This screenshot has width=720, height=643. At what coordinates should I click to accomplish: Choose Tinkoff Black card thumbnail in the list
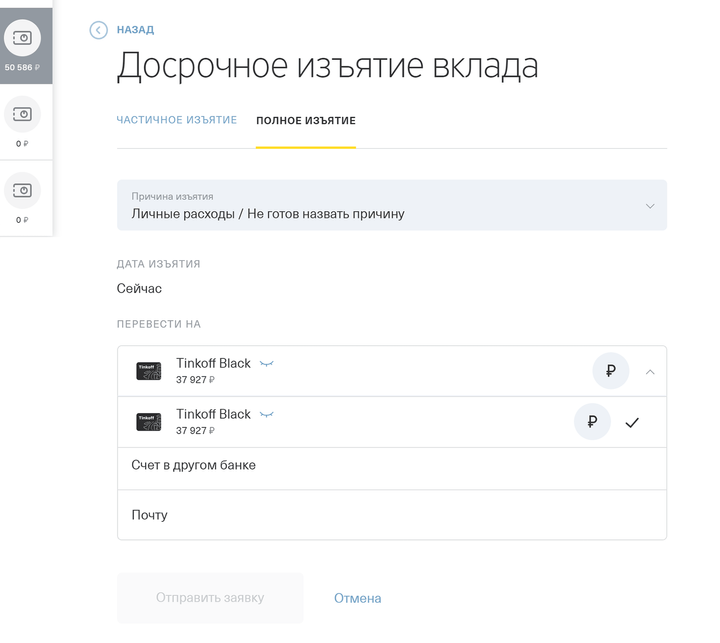[x=148, y=422]
